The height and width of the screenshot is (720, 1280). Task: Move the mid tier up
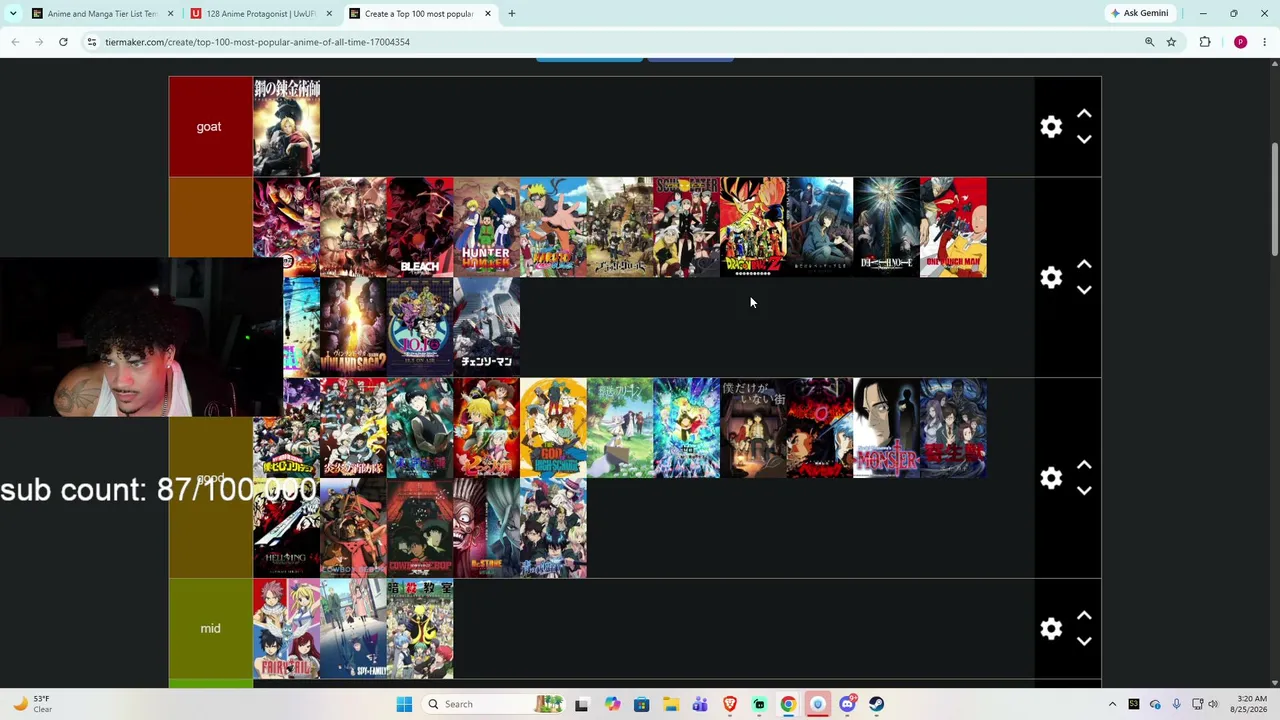tap(1084, 616)
